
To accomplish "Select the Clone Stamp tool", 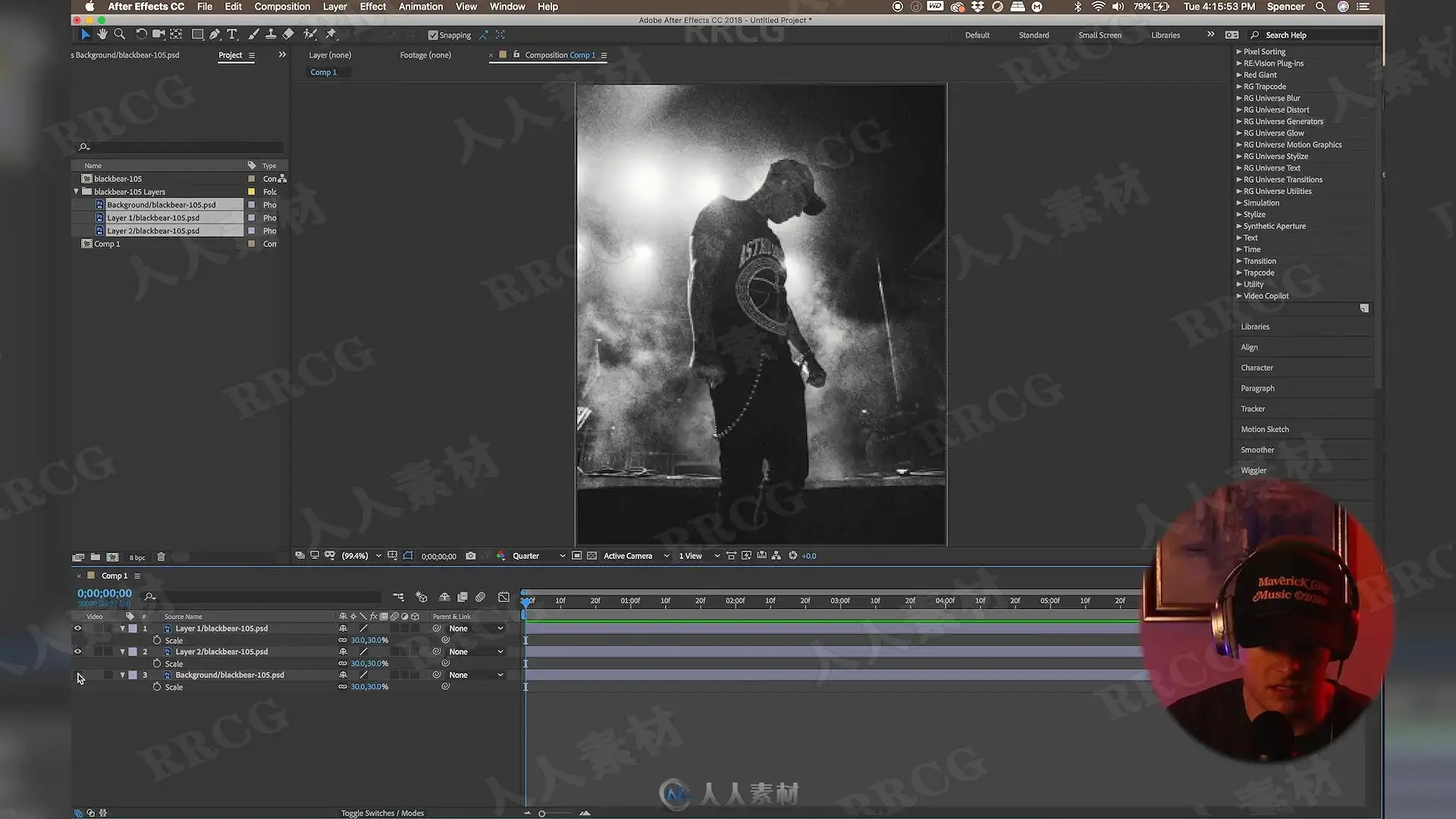I will coord(271,34).
